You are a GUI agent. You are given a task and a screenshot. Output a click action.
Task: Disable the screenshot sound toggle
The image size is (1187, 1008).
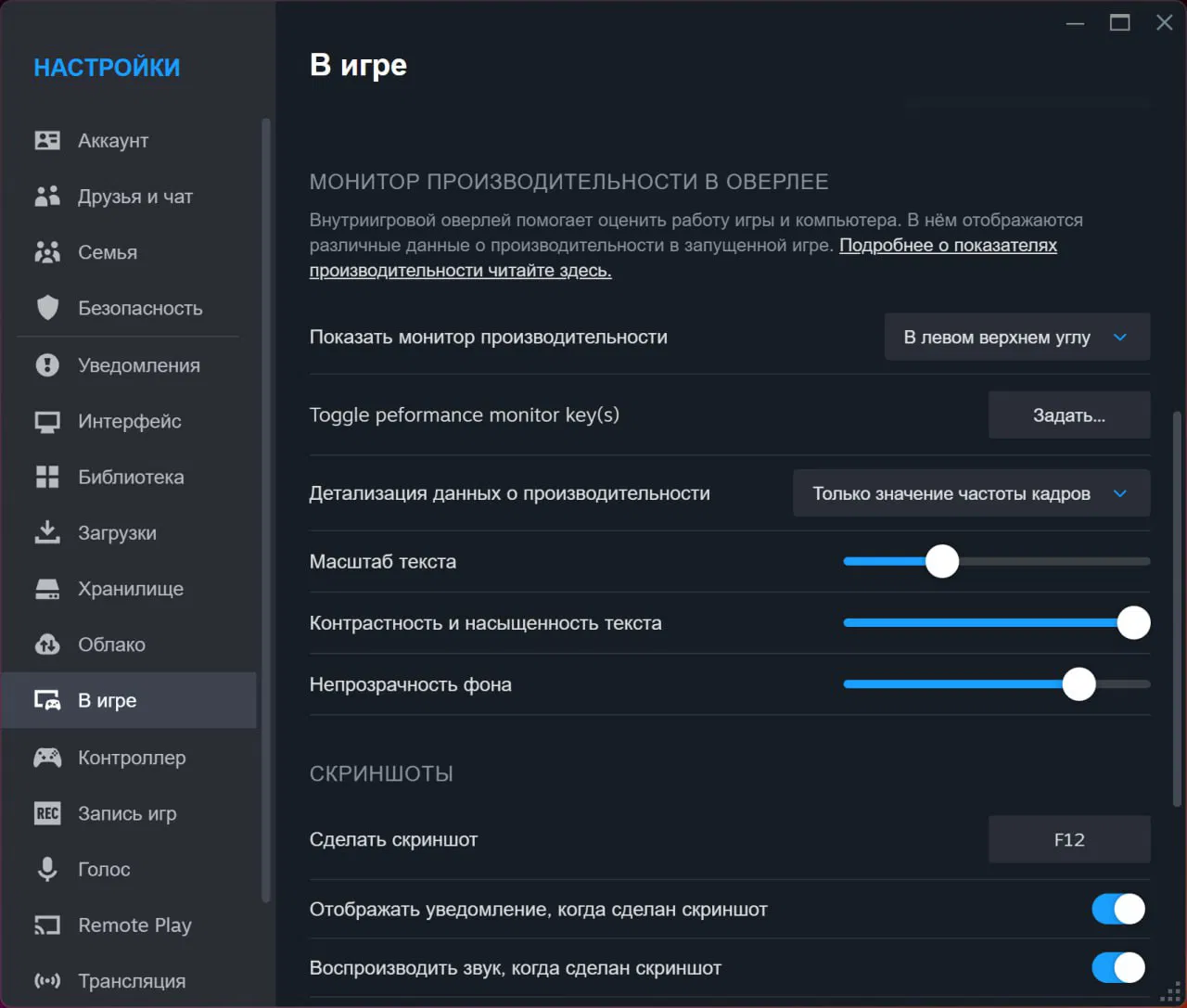(x=1118, y=968)
